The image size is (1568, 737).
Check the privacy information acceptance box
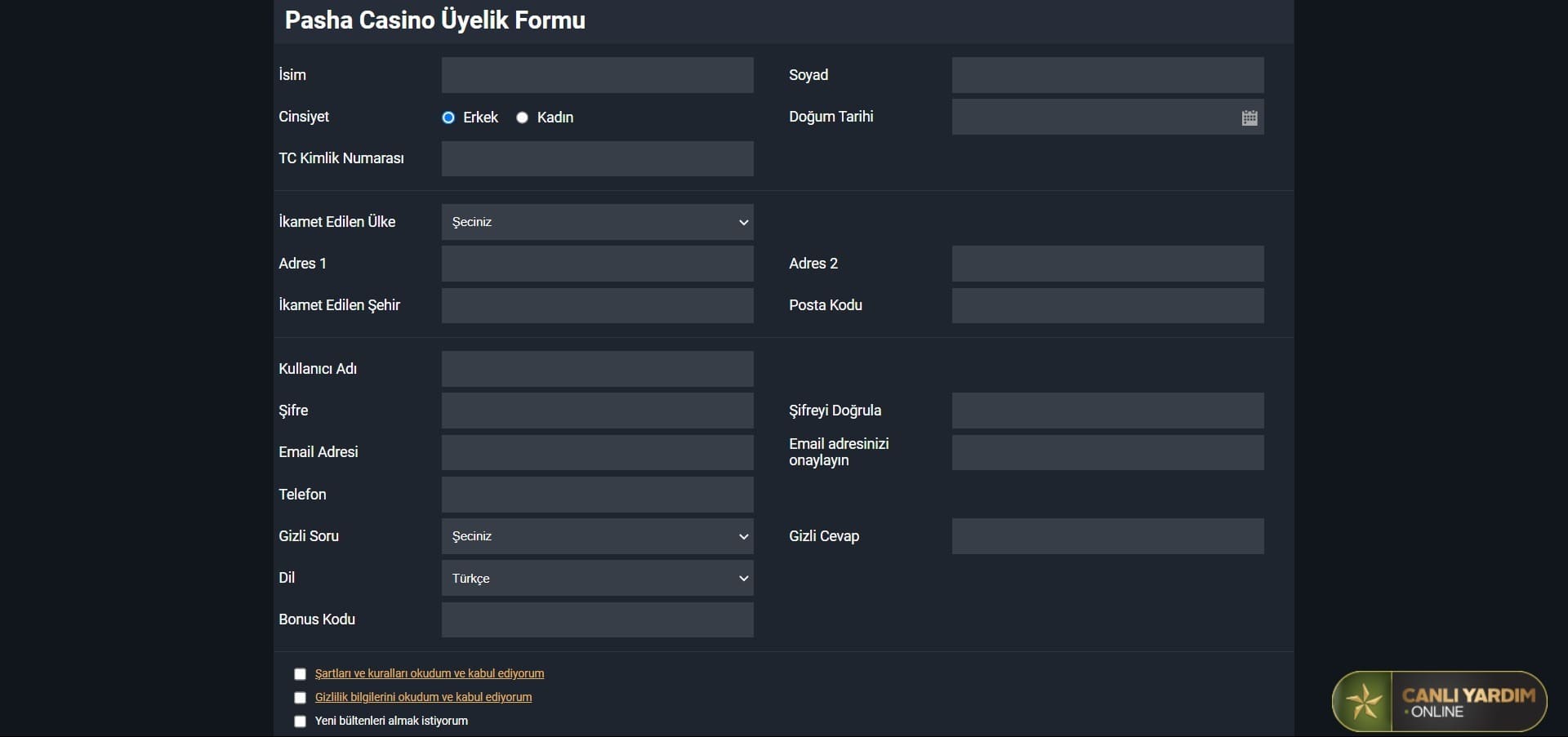tap(300, 698)
